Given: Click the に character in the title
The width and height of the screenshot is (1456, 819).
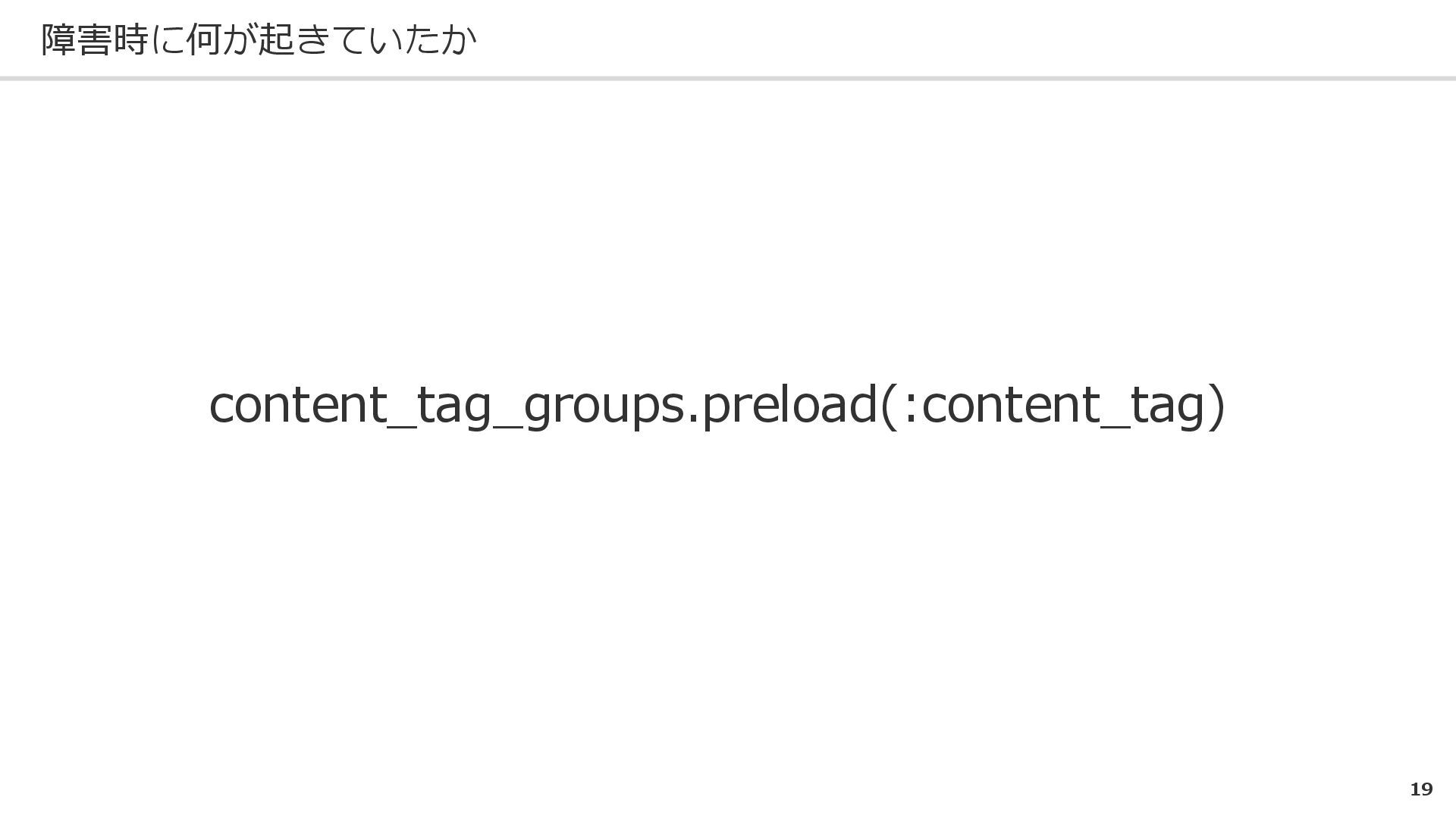Looking at the screenshot, I should point(168,40).
